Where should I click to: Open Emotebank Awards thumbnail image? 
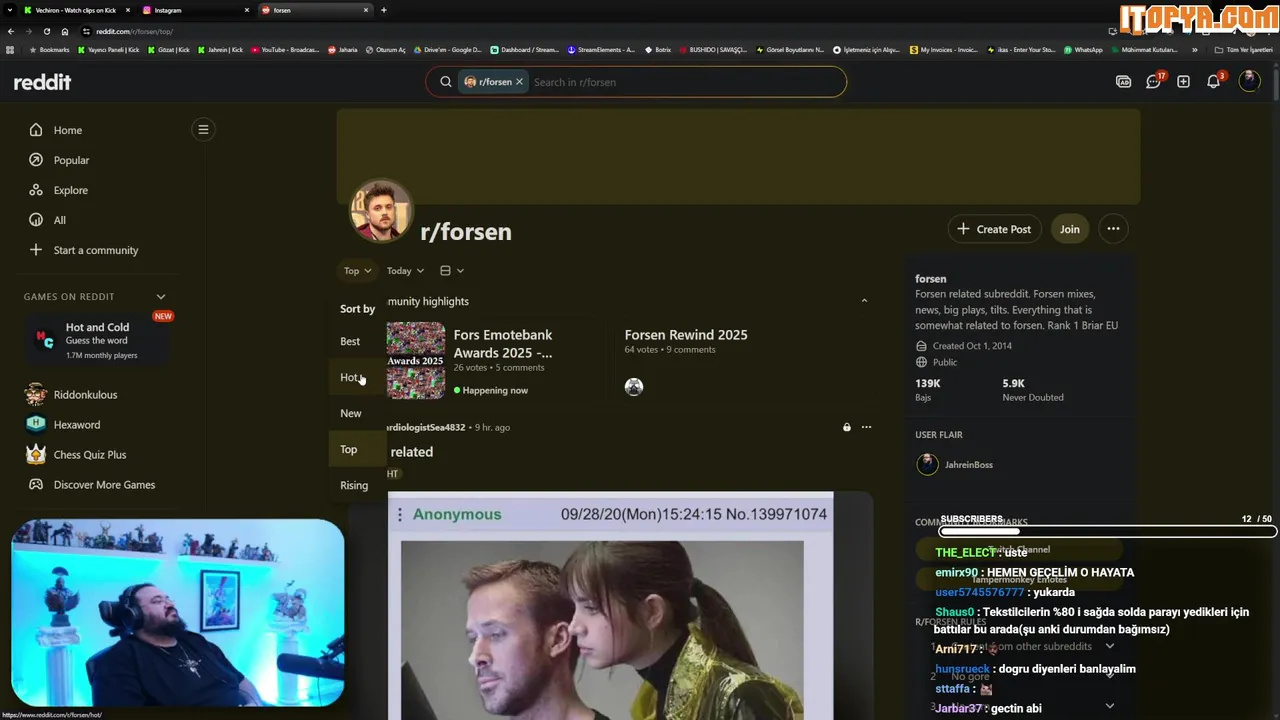[416, 360]
